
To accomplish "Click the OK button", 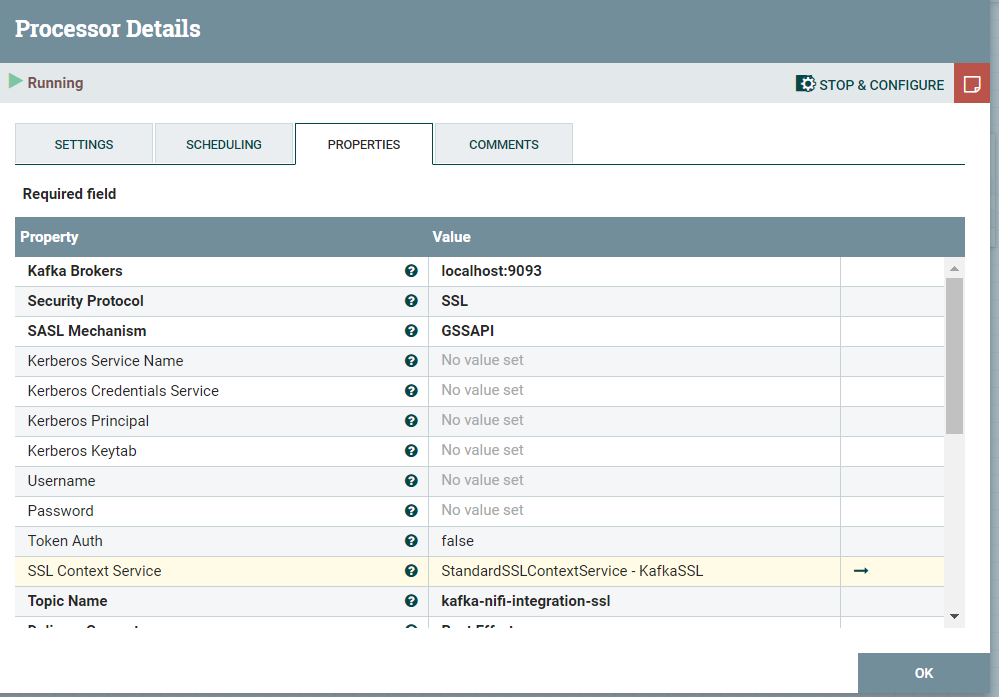I will click(x=924, y=673).
